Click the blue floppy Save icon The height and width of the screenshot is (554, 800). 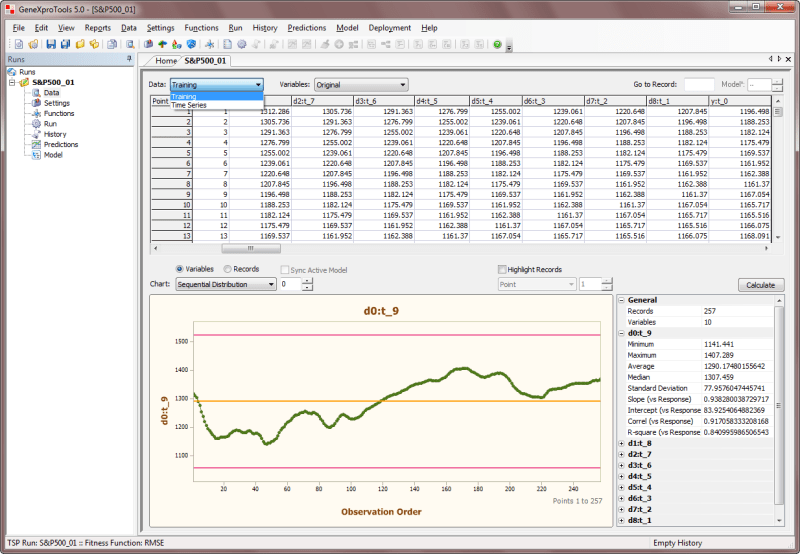[x=51, y=44]
